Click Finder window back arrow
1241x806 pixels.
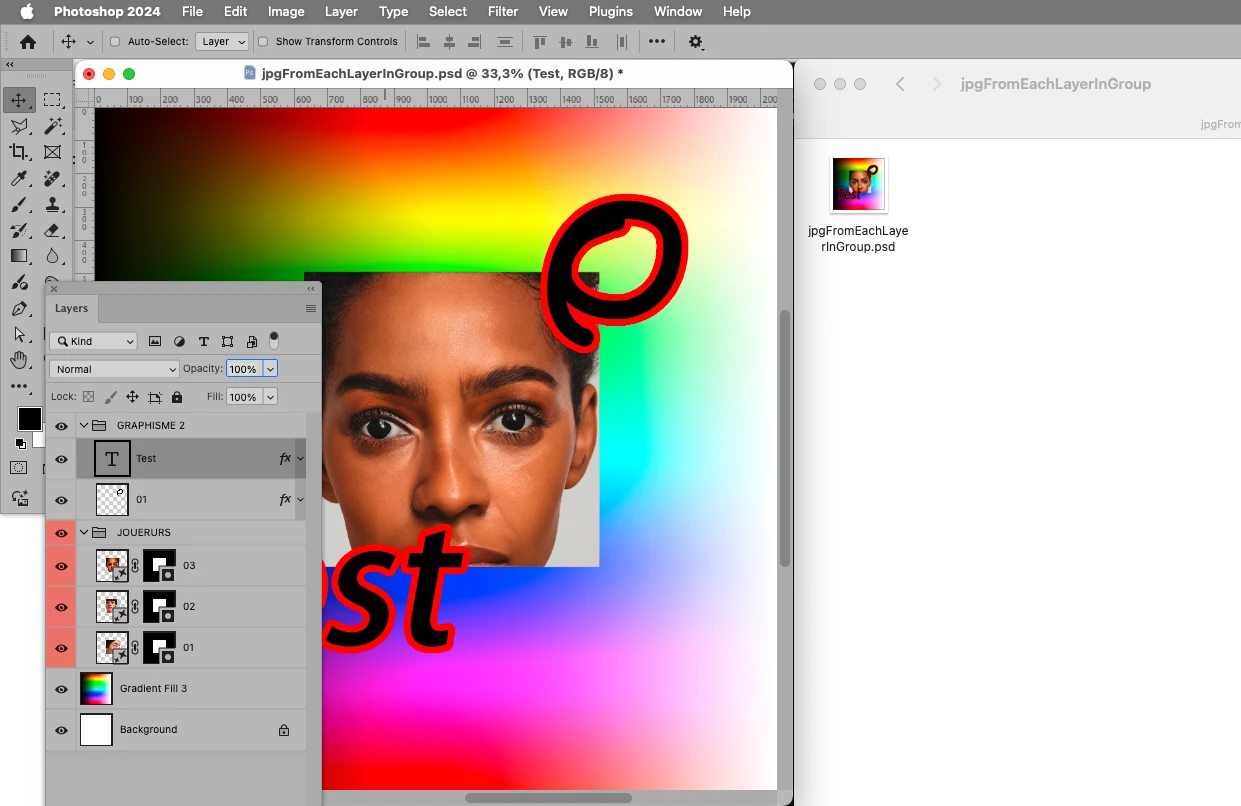pyautogui.click(x=900, y=84)
